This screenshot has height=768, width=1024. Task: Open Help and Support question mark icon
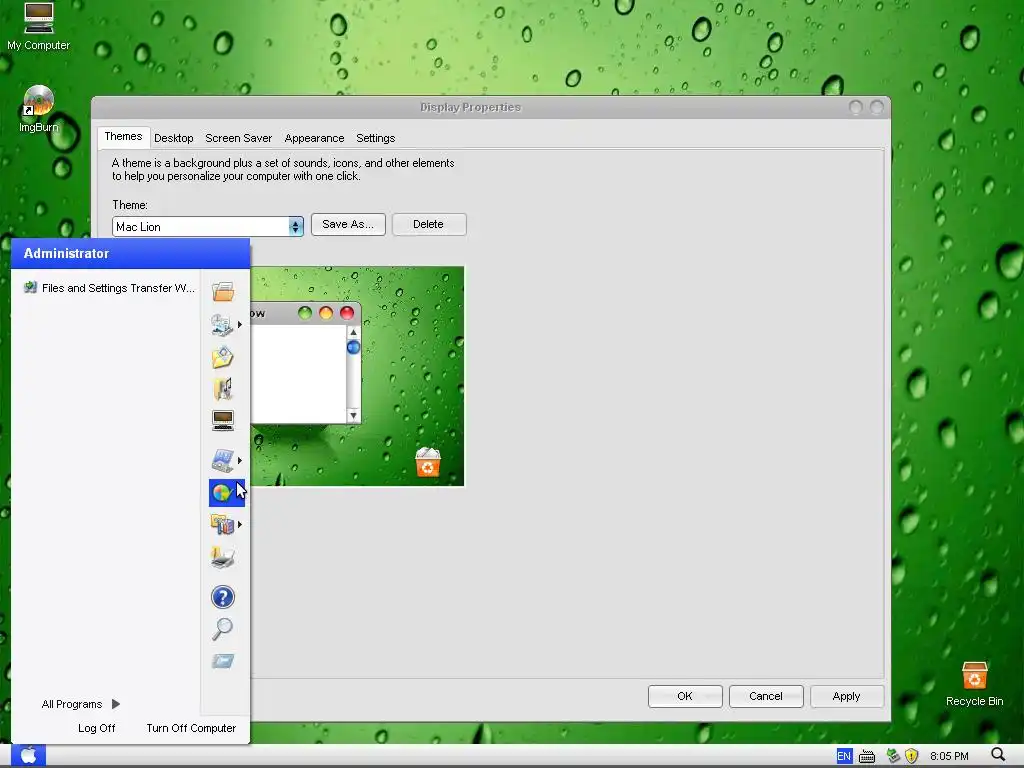click(223, 597)
